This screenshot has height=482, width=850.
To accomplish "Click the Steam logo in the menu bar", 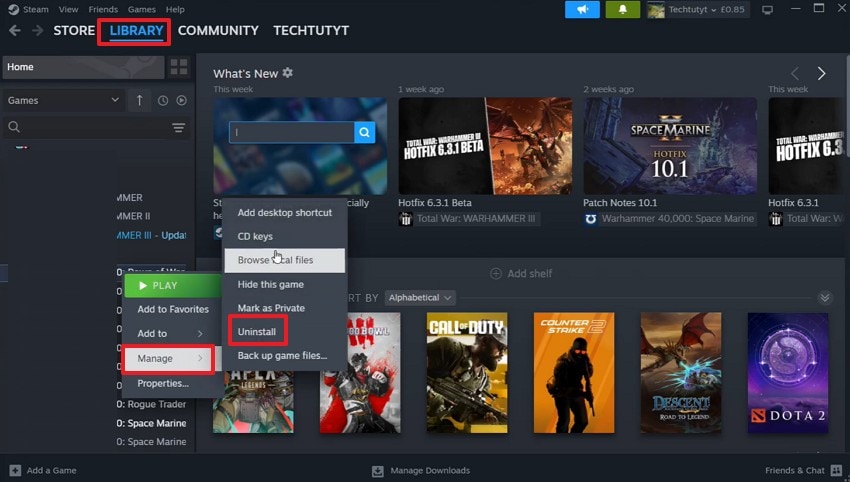I will (x=14, y=9).
